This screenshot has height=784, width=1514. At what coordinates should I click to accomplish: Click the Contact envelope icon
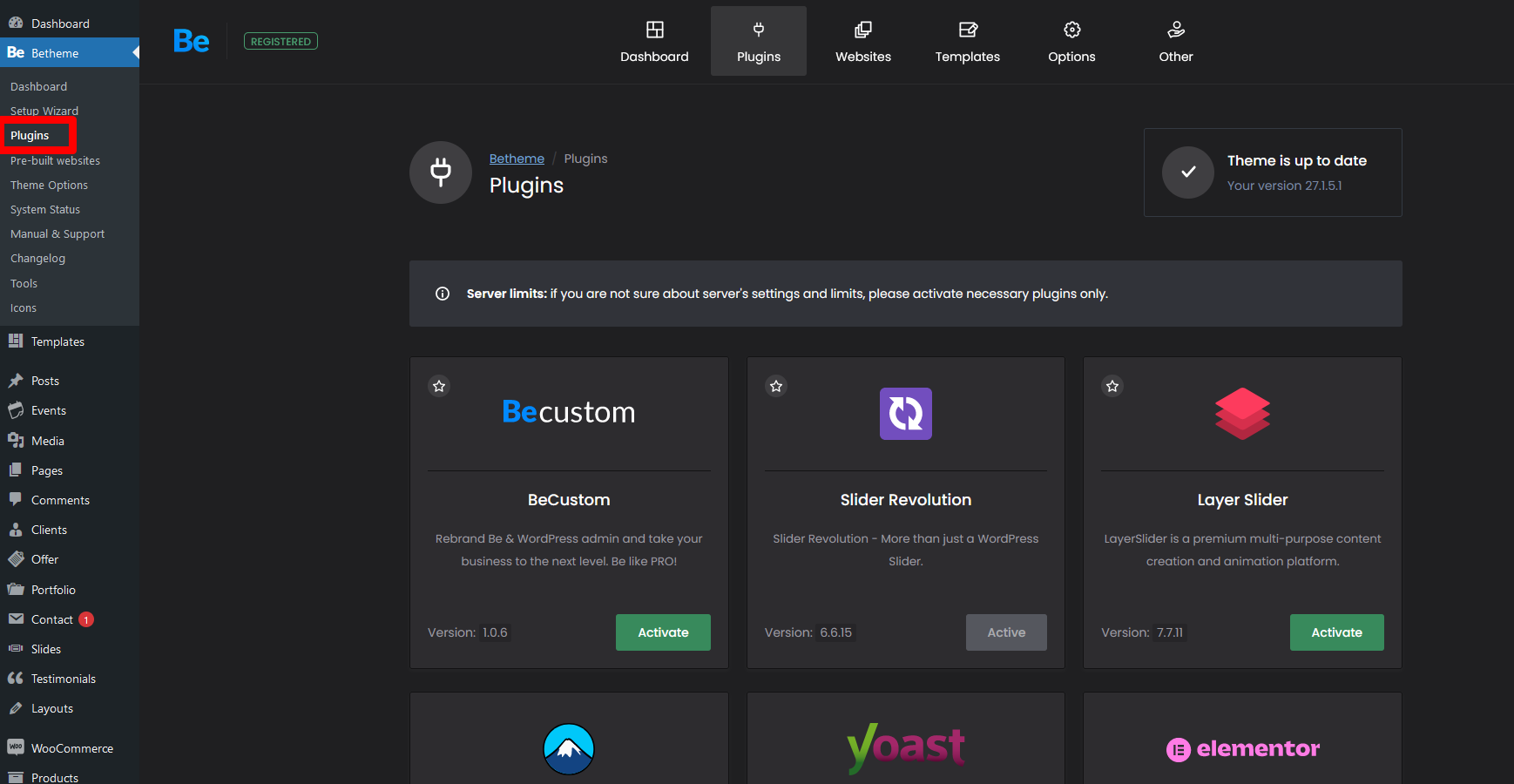click(16, 619)
